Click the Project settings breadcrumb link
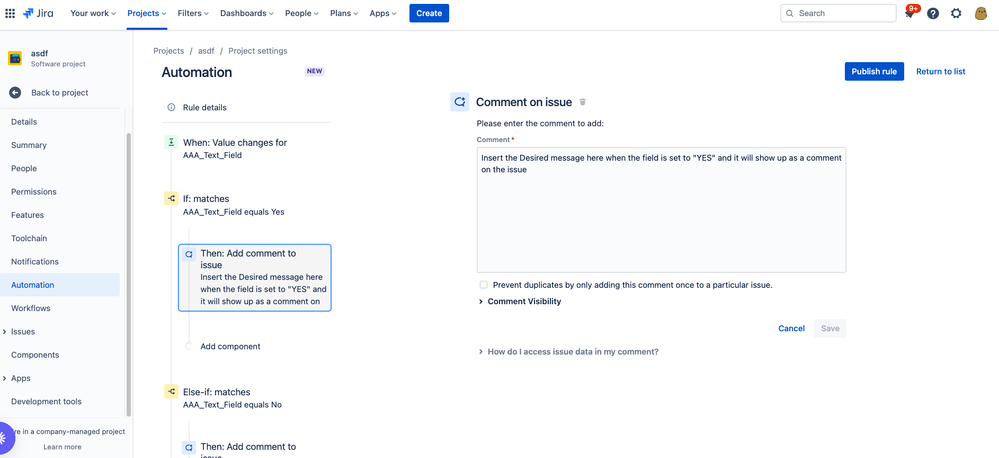999x458 pixels. 258,51
